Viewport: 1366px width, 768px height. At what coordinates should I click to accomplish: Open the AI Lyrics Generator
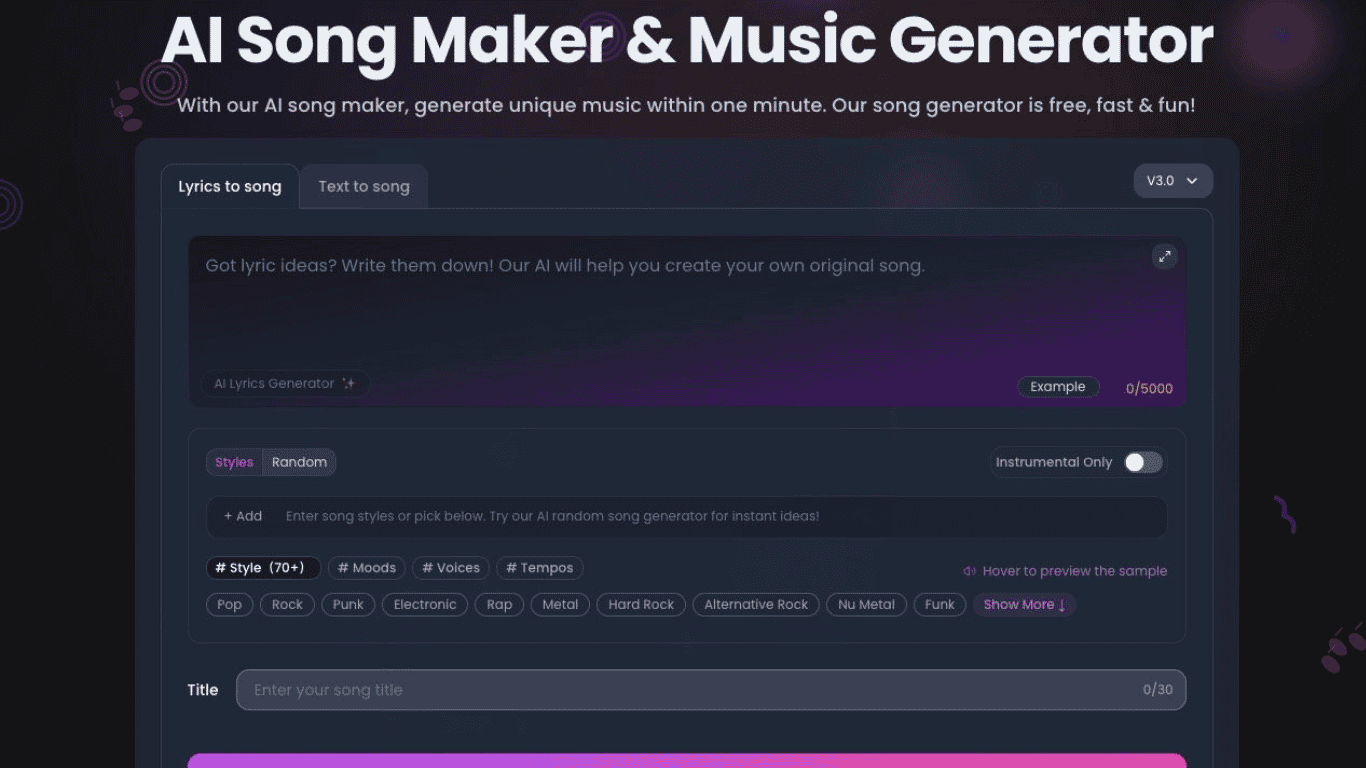coord(285,383)
